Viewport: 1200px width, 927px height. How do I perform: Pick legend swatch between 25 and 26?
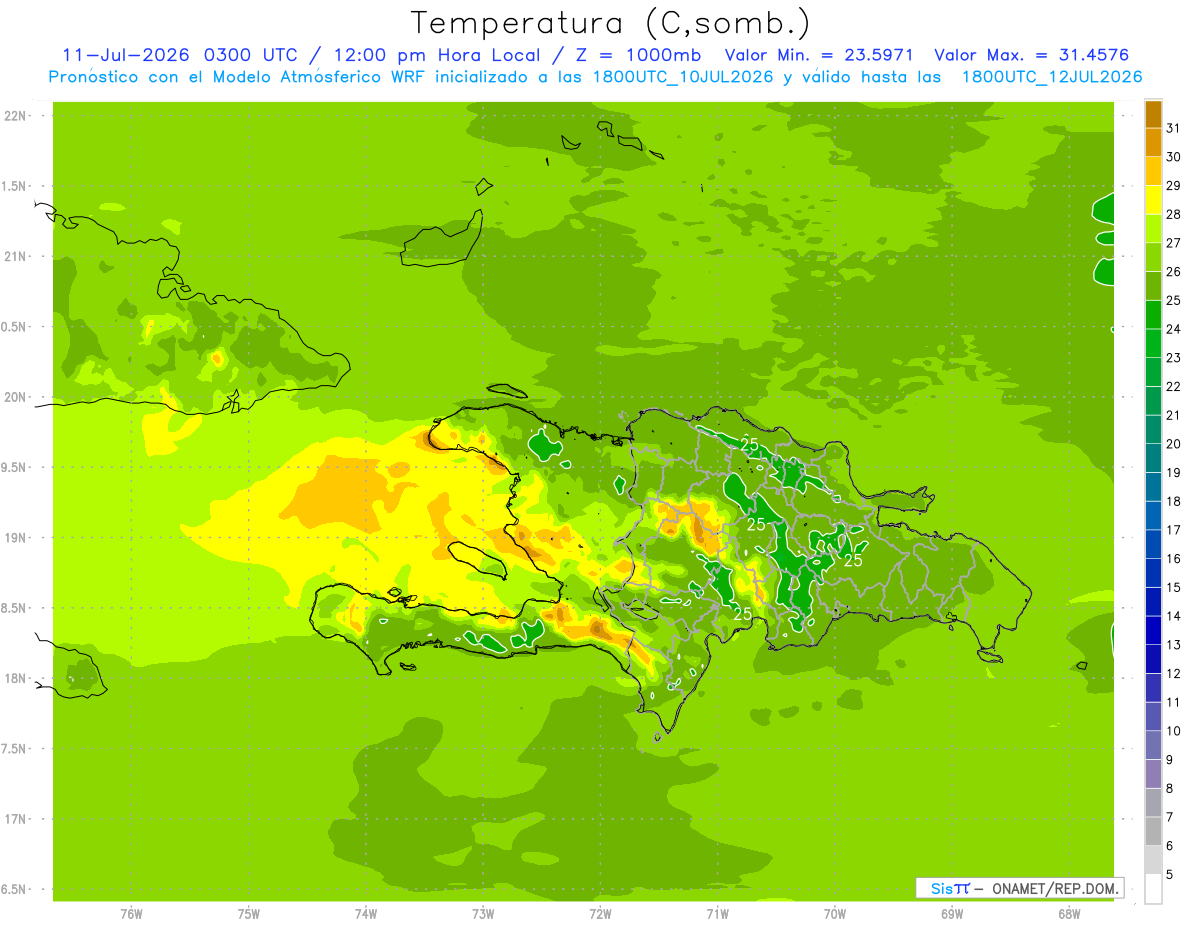point(1153,285)
